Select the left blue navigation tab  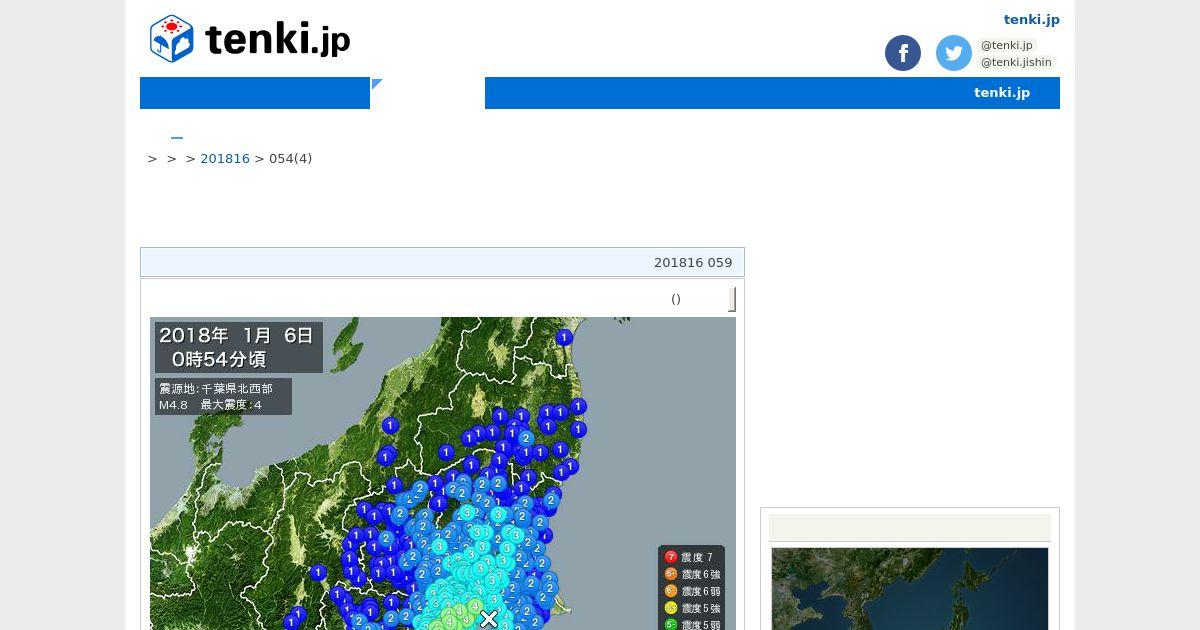[x=255, y=93]
